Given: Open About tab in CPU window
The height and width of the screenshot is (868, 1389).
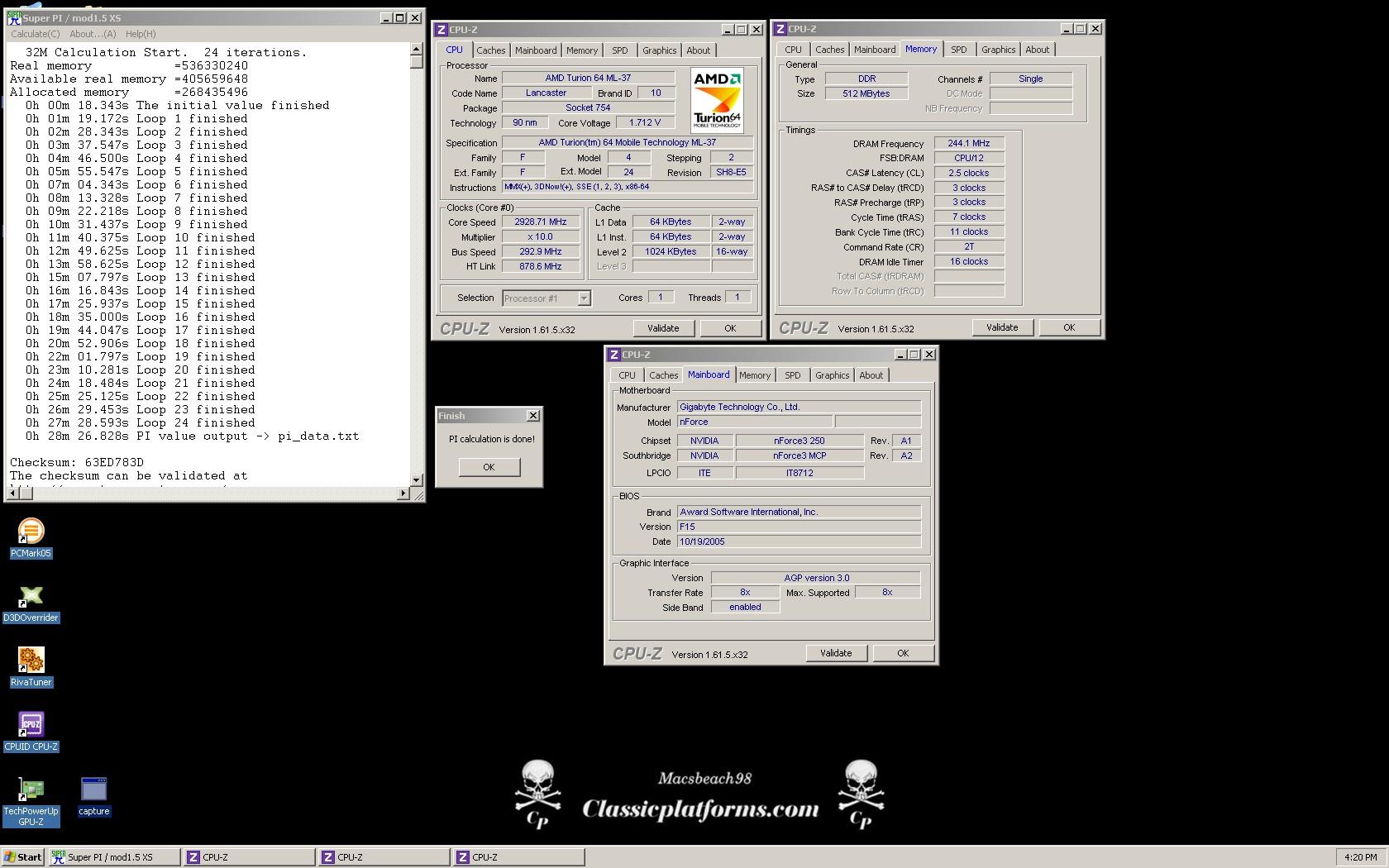Looking at the screenshot, I should click(x=699, y=50).
